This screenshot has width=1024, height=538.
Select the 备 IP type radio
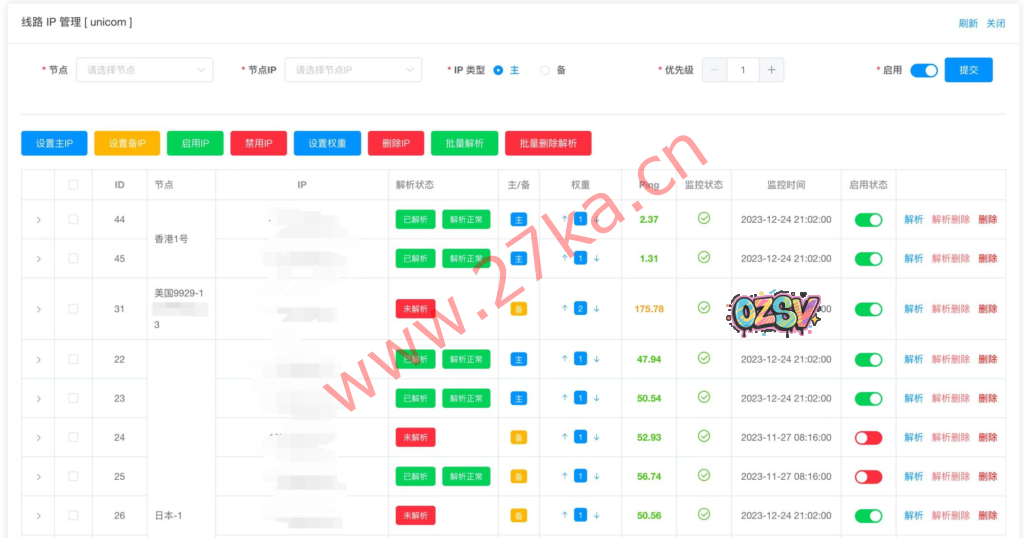(x=545, y=70)
